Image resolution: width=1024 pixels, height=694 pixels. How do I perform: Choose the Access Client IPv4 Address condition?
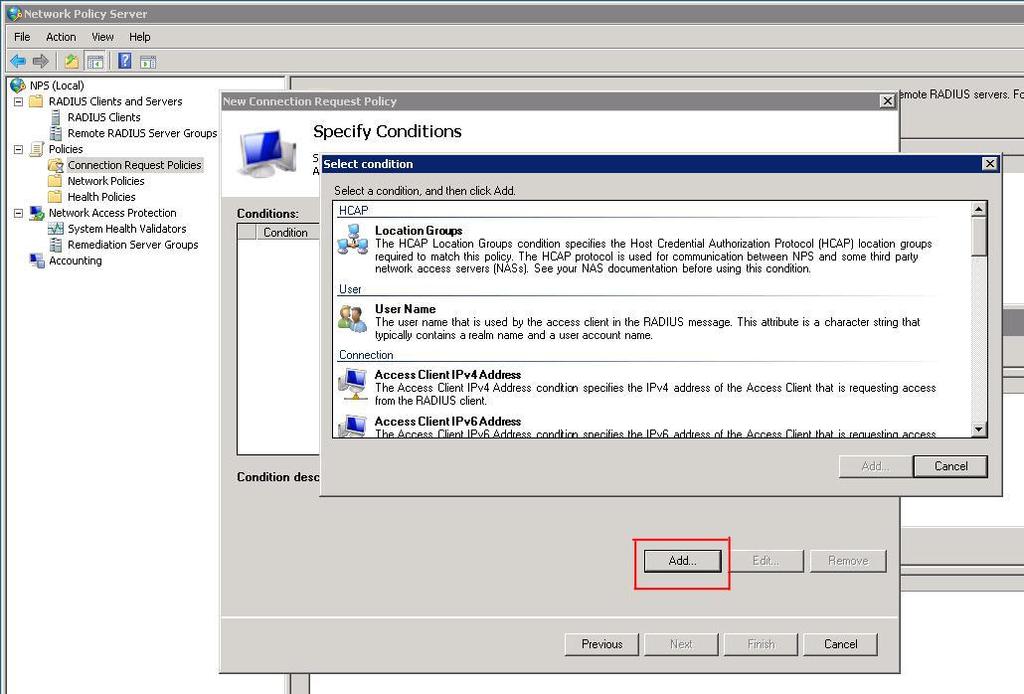(x=637, y=387)
